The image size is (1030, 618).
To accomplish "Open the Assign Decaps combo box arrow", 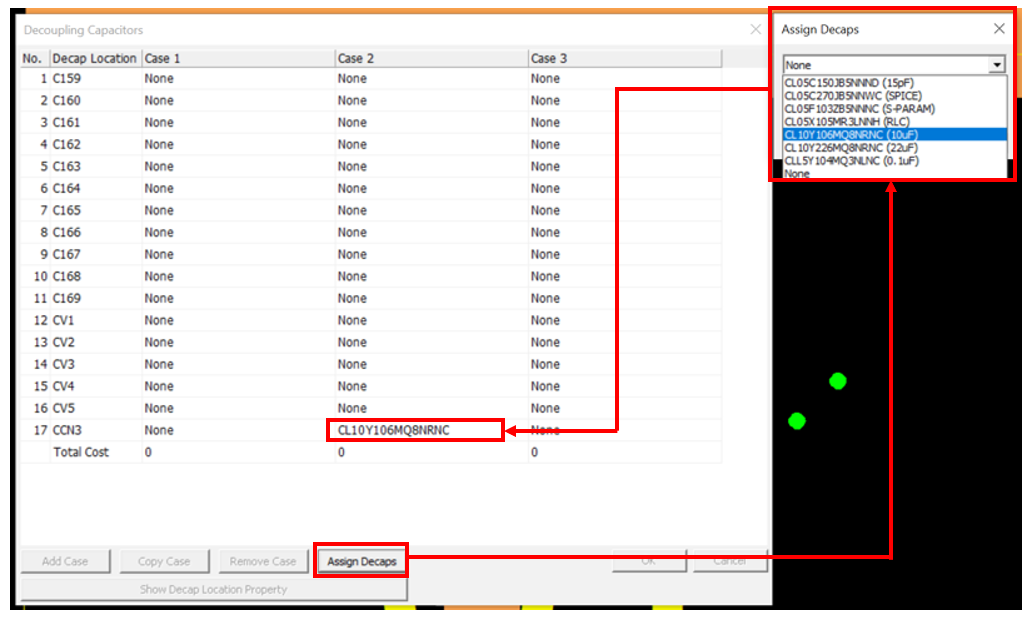I will click(x=996, y=65).
